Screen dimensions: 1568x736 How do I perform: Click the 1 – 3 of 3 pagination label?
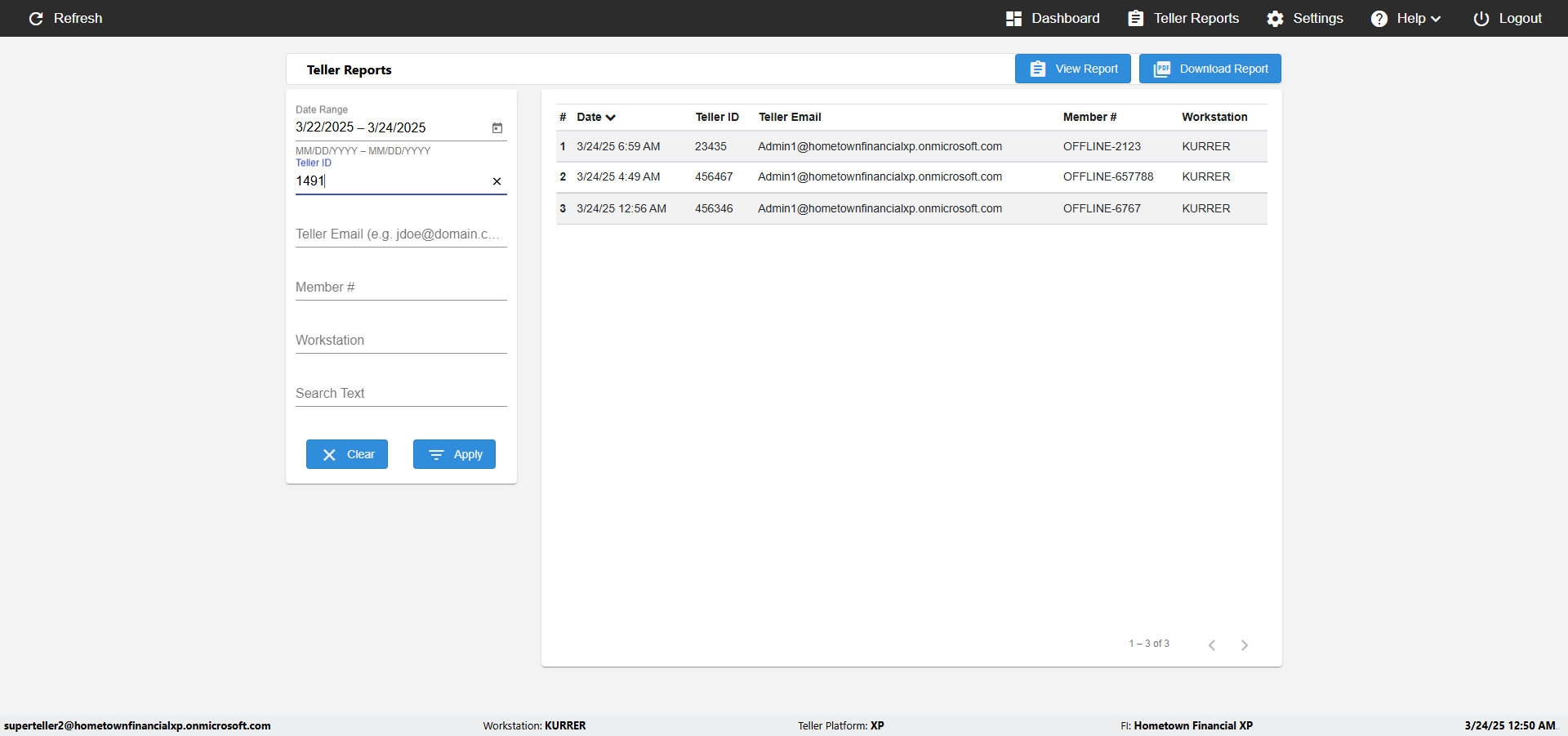[x=1149, y=644]
